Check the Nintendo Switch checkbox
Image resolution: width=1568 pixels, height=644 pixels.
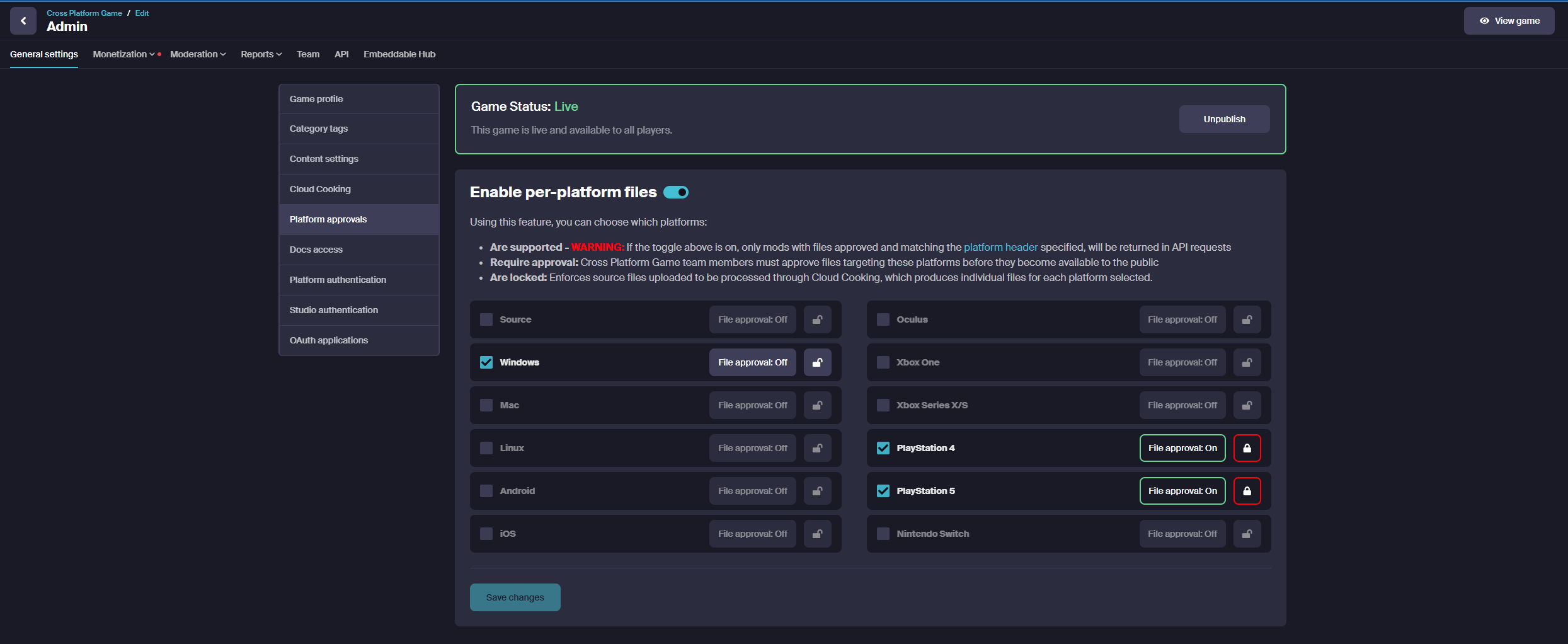pyautogui.click(x=883, y=534)
